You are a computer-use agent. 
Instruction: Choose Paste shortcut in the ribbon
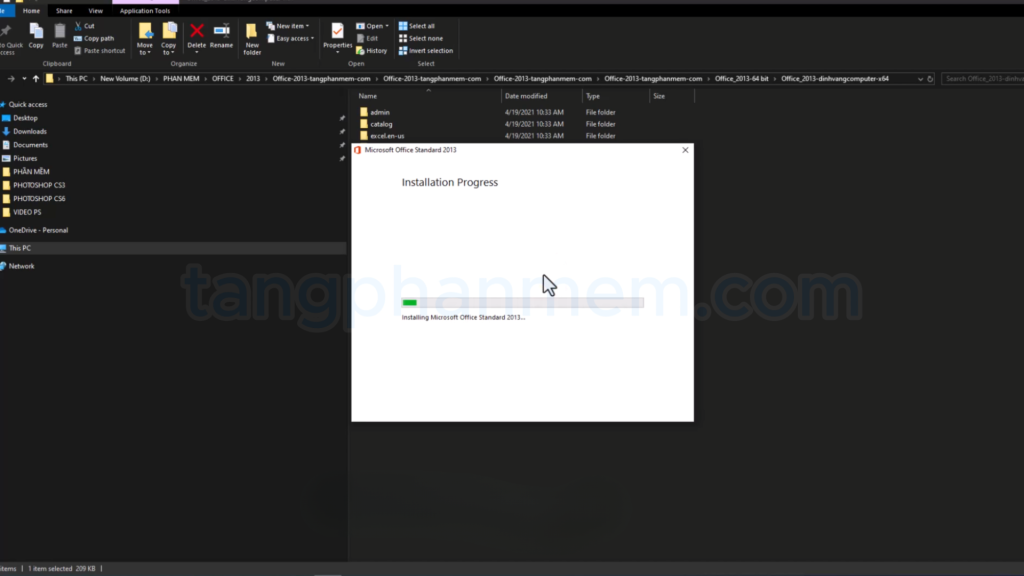click(99, 50)
